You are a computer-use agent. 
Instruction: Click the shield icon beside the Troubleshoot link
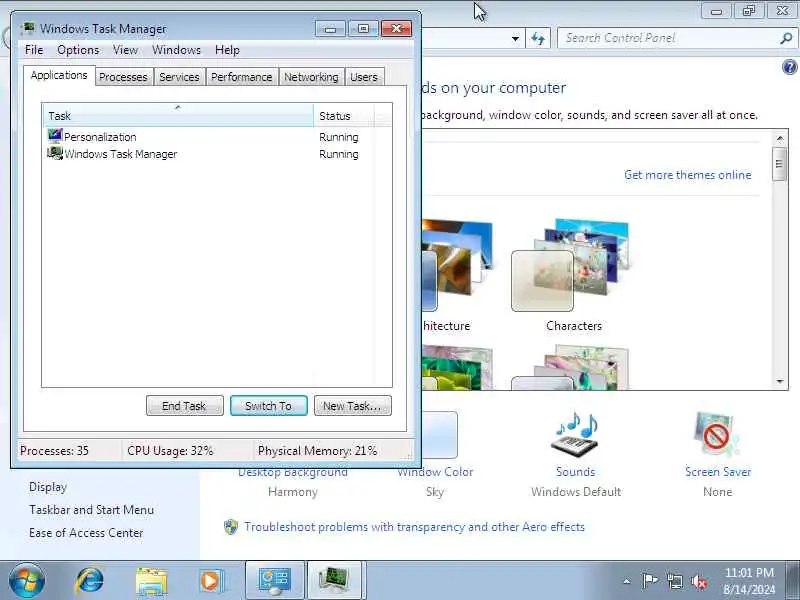tap(231, 527)
